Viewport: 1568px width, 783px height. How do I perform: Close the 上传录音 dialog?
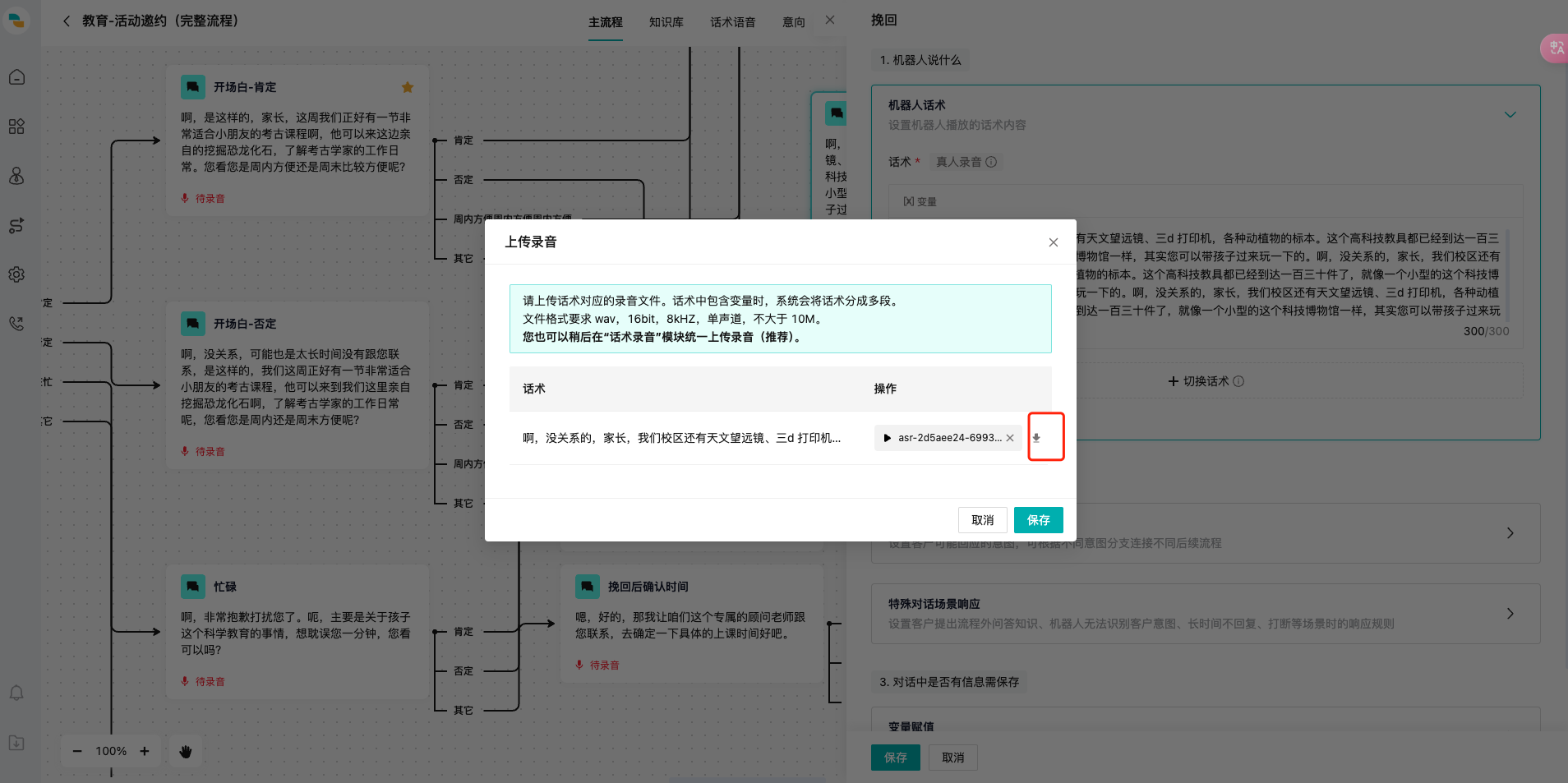point(1053,242)
